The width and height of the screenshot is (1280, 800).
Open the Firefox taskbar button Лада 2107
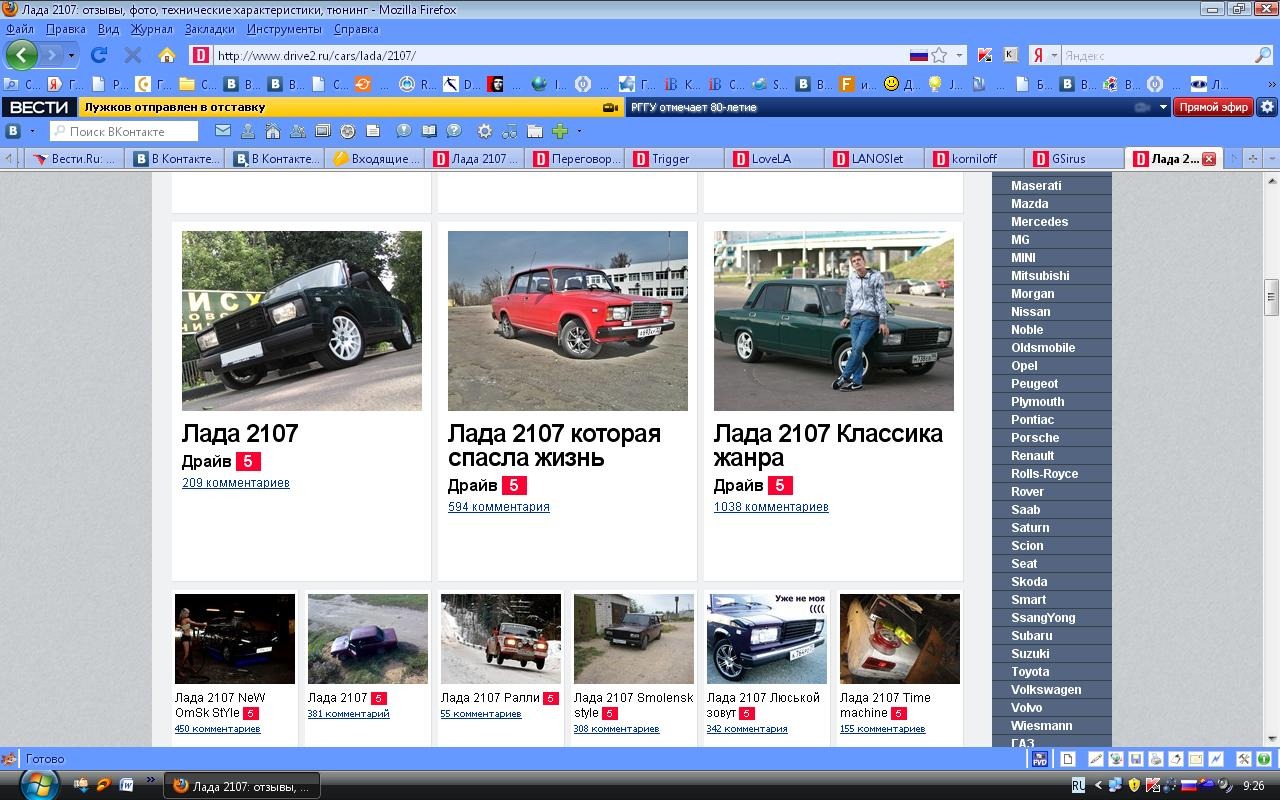[x=242, y=786]
